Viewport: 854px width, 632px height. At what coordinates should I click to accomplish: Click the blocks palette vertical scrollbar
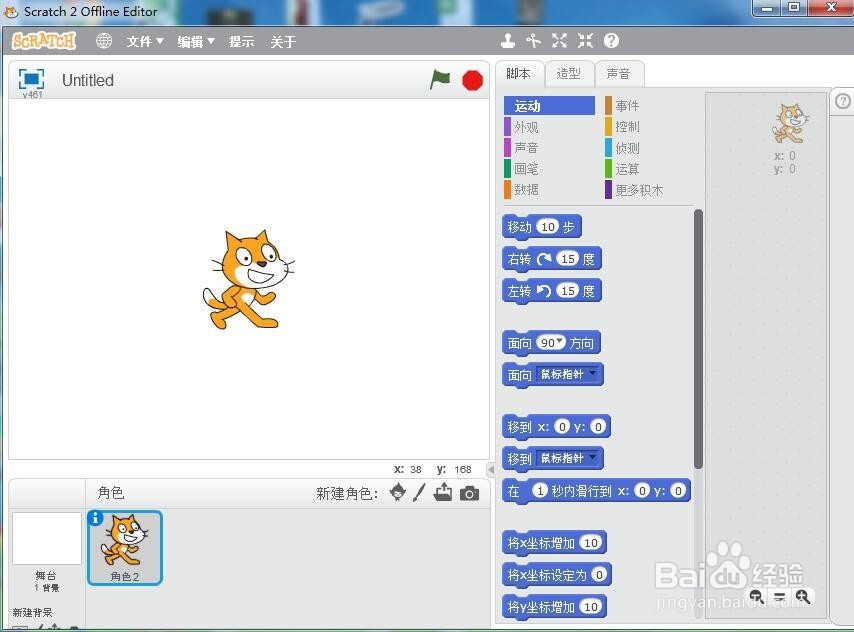pyautogui.click(x=698, y=338)
